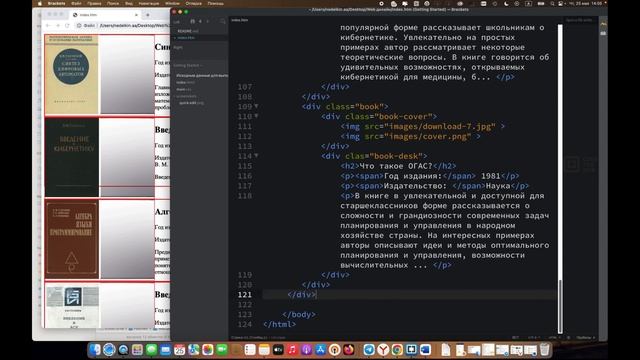640x360 pixels.
Task: Click the first book cover in browser
Action: (x=72, y=74)
